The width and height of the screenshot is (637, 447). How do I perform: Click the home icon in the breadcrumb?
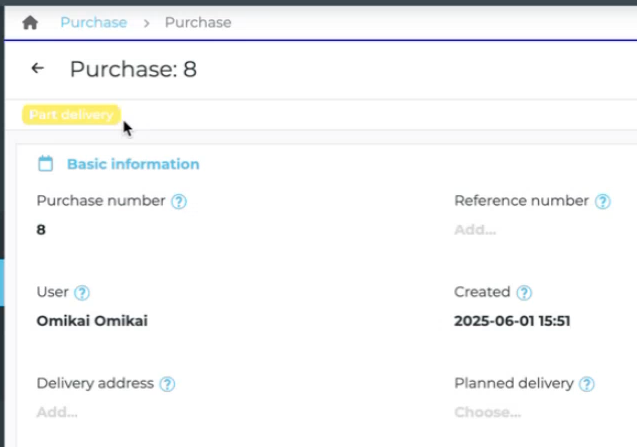pyautogui.click(x=30, y=22)
